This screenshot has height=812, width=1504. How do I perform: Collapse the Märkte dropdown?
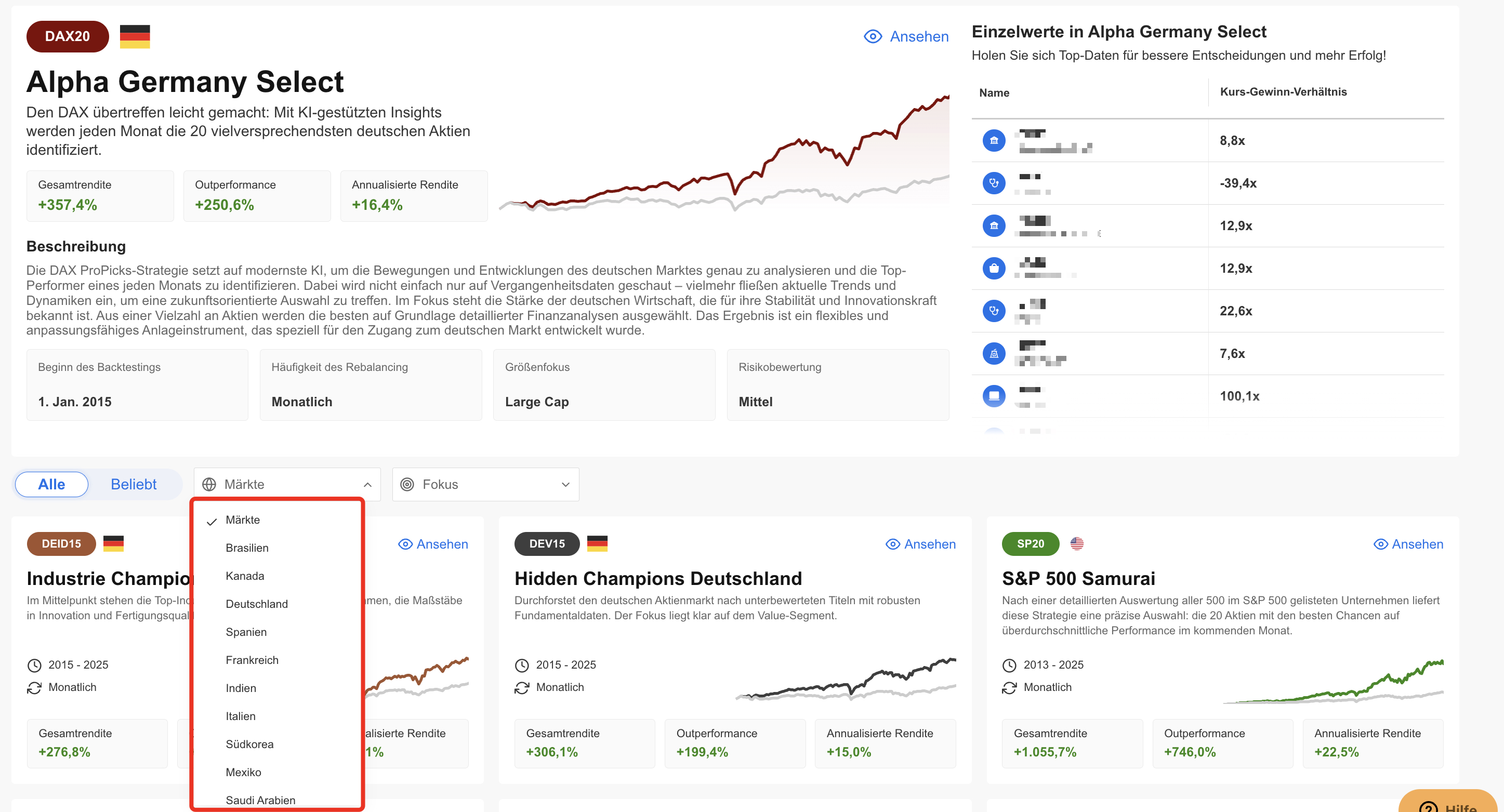tap(287, 485)
